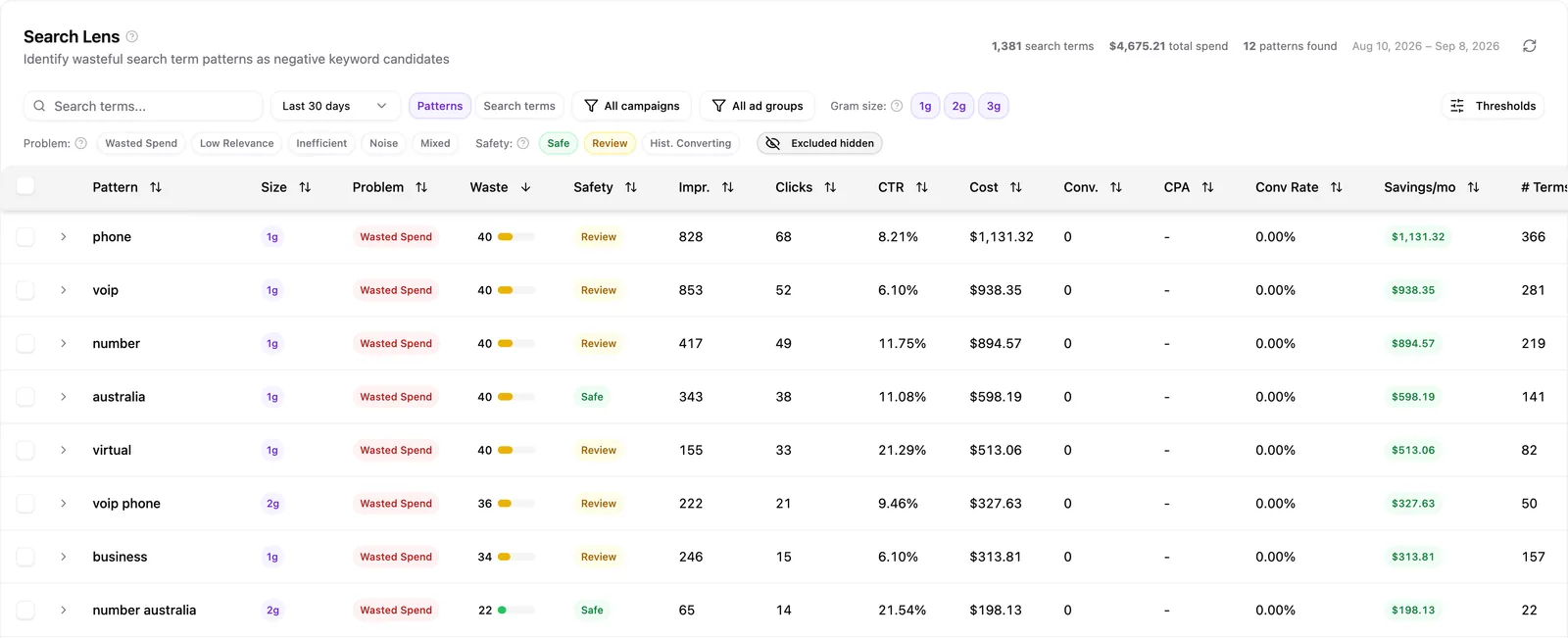
Task: Sort by the Savings/mo column sort icon
Action: [1473, 187]
